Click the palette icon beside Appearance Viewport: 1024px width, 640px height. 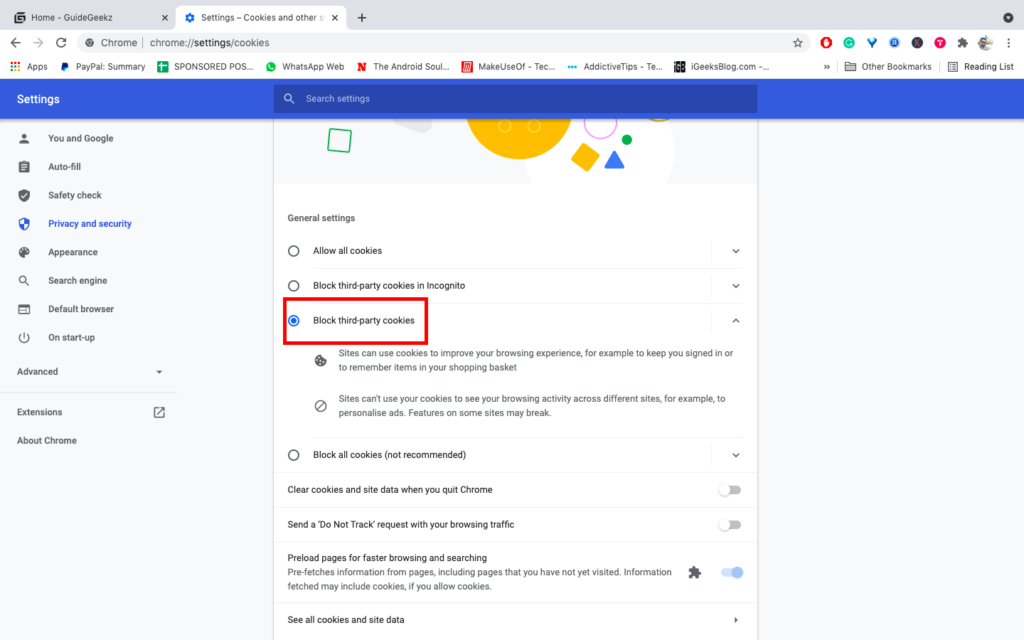(24, 252)
